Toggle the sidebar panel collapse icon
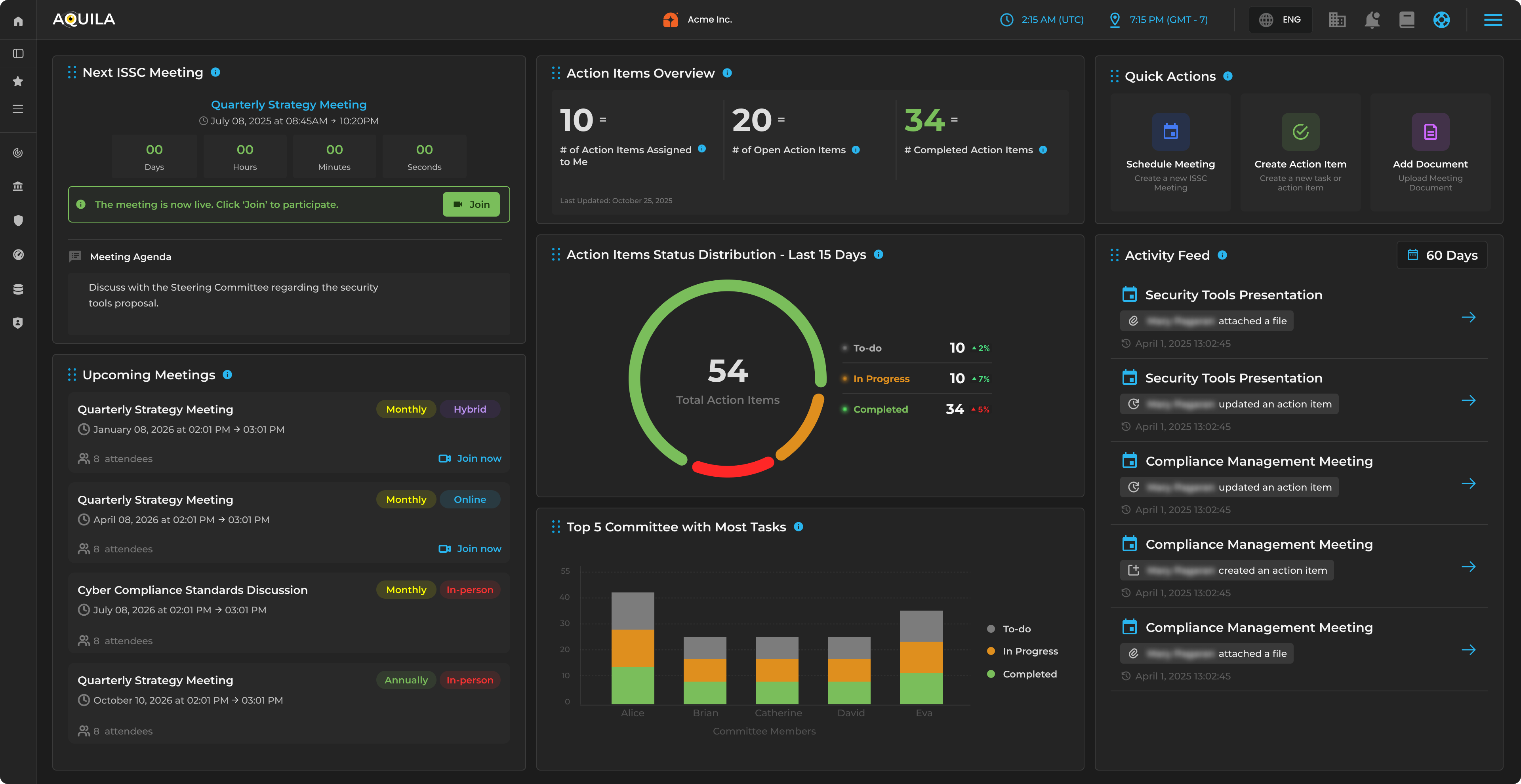 pyautogui.click(x=18, y=53)
